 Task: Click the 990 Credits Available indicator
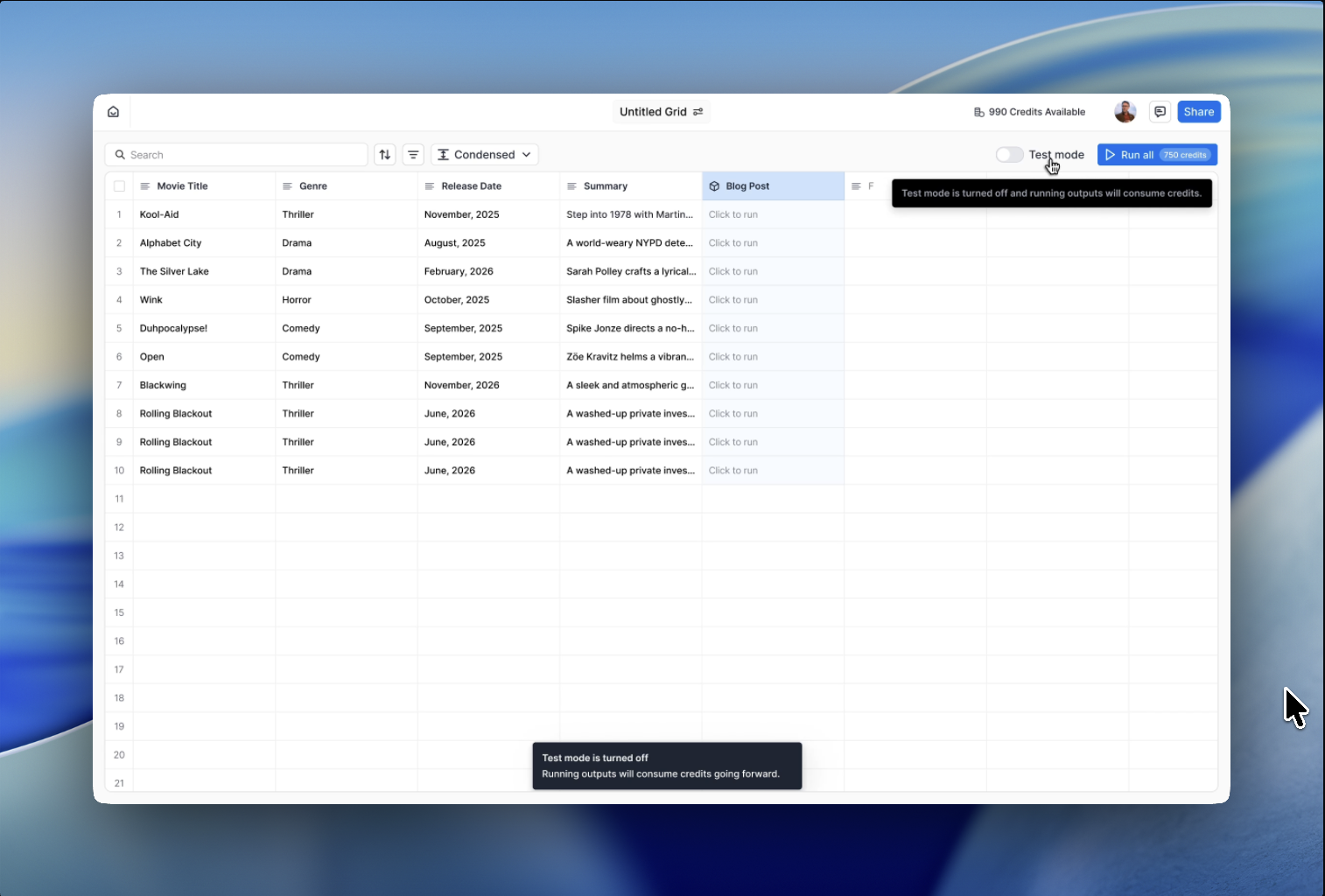(x=1029, y=112)
